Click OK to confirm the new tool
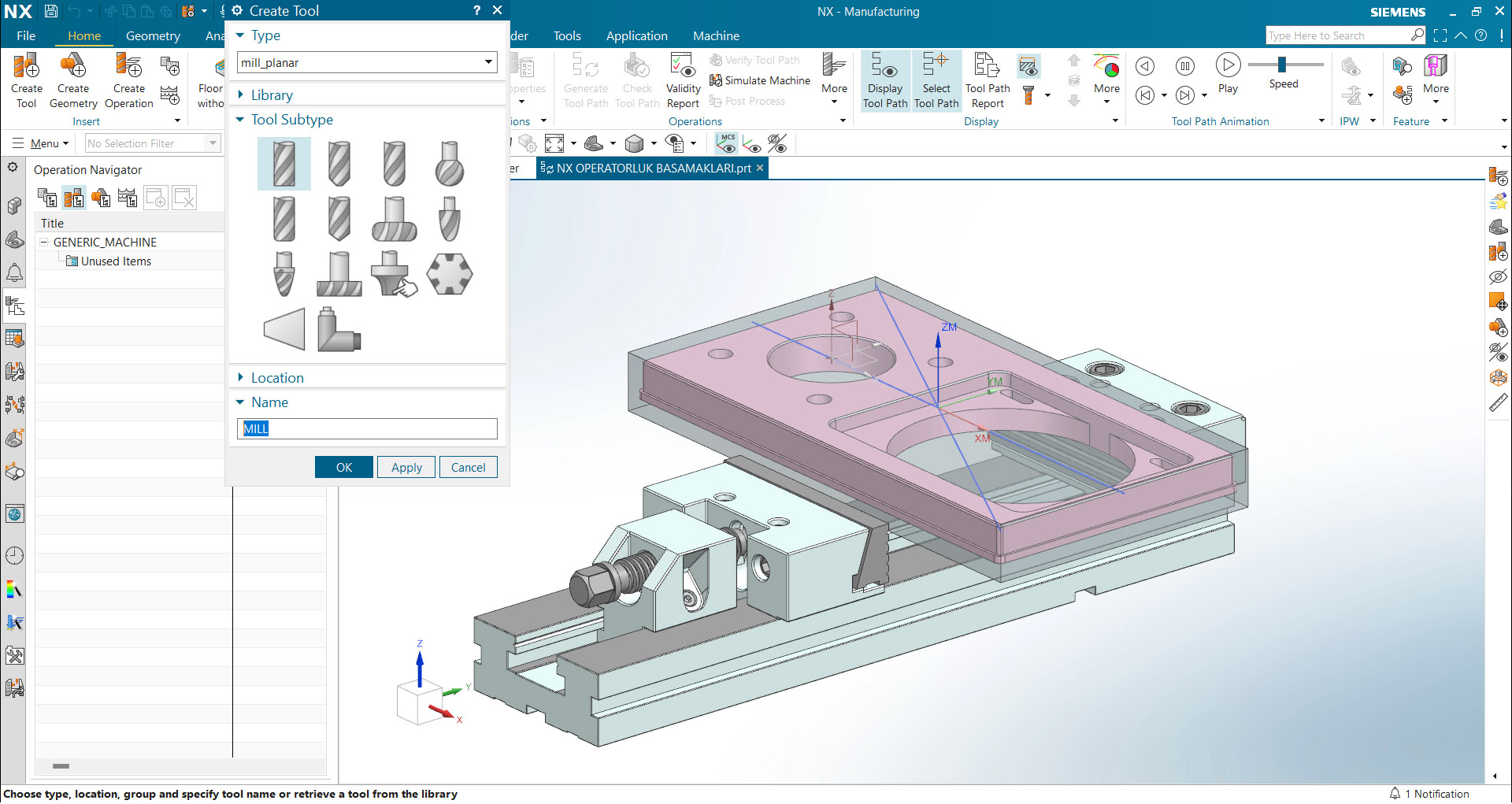 pyautogui.click(x=343, y=466)
